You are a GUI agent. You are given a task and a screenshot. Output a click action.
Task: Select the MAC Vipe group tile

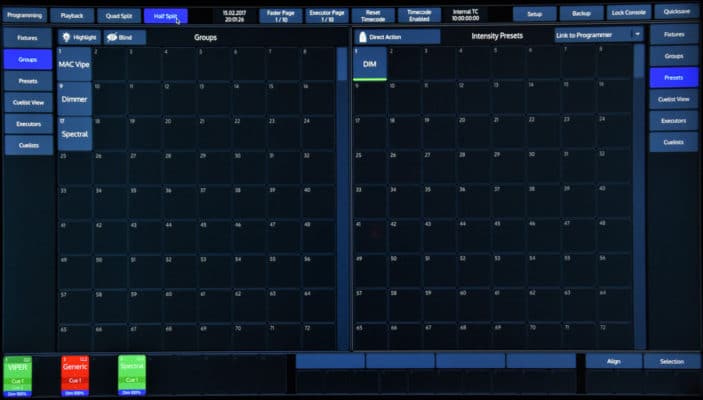click(74, 64)
